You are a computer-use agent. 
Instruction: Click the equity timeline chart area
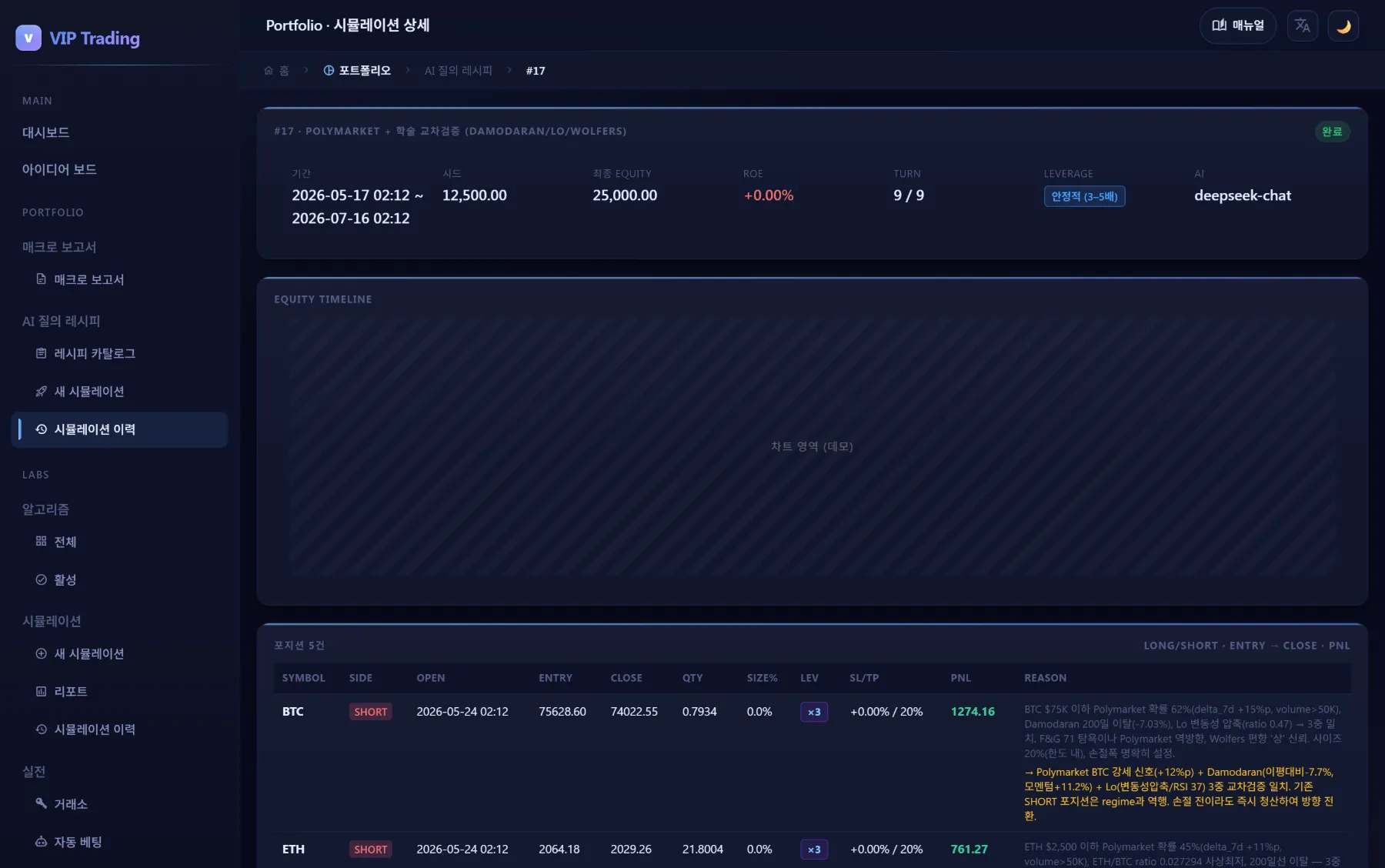(812, 446)
